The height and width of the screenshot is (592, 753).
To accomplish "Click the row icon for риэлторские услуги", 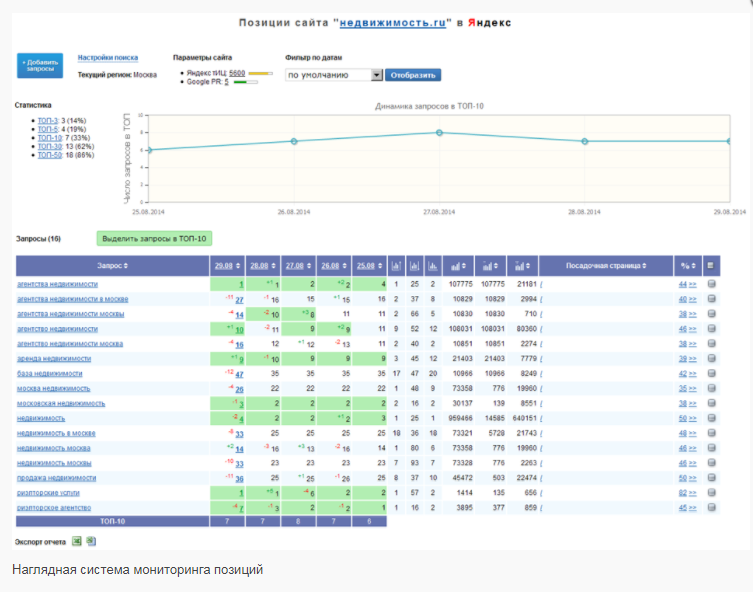I will coord(712,492).
